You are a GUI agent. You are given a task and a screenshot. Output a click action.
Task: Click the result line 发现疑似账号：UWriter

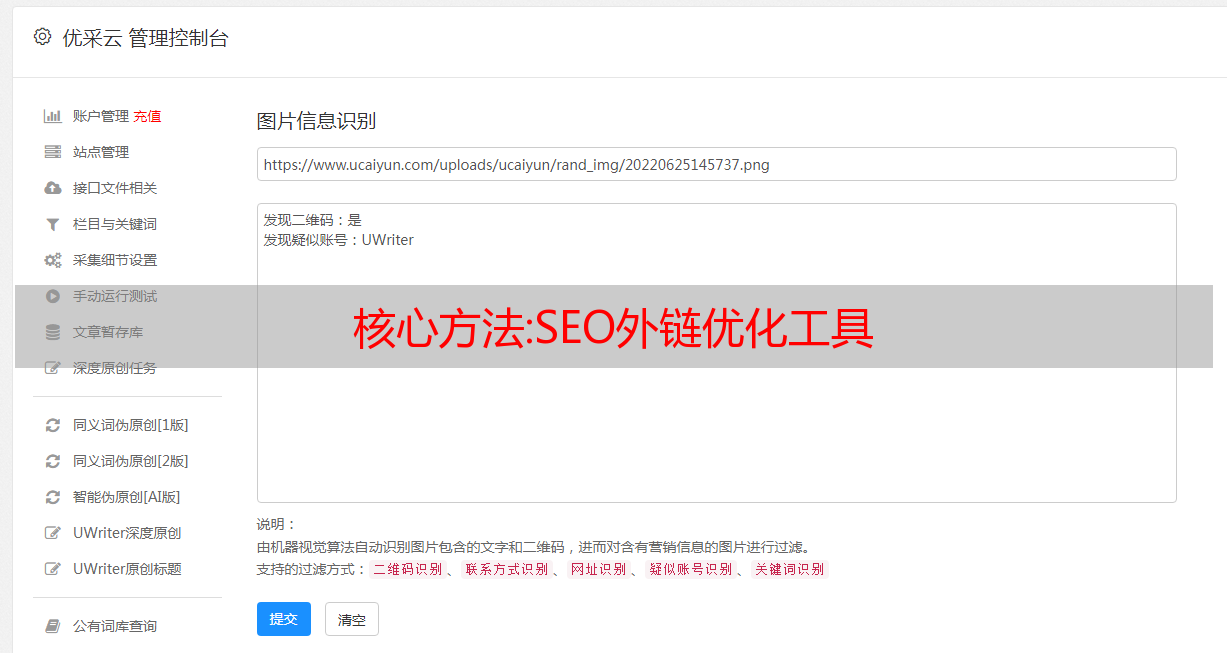pos(338,240)
